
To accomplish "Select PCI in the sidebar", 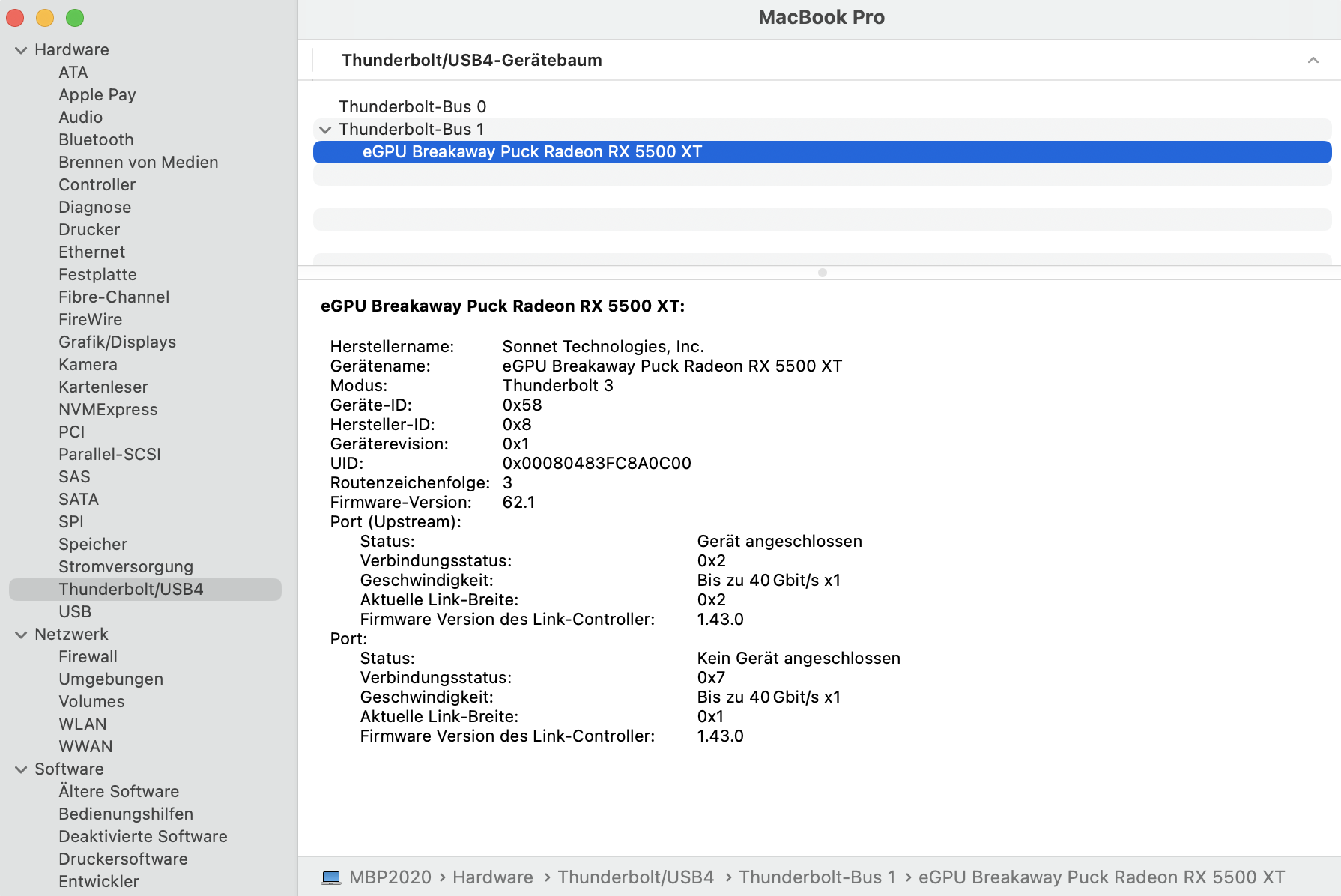I will pyautogui.click(x=72, y=432).
